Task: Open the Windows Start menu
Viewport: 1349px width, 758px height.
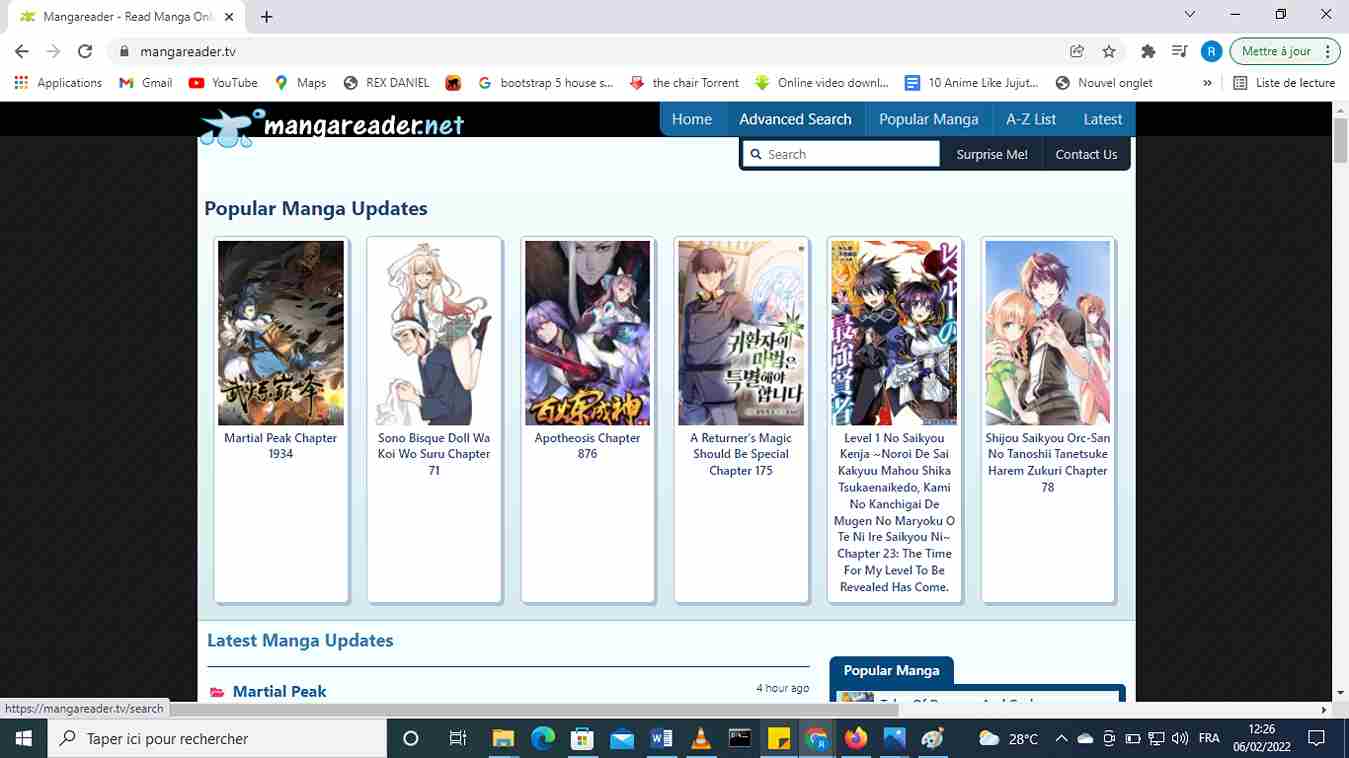Action: click(22, 739)
